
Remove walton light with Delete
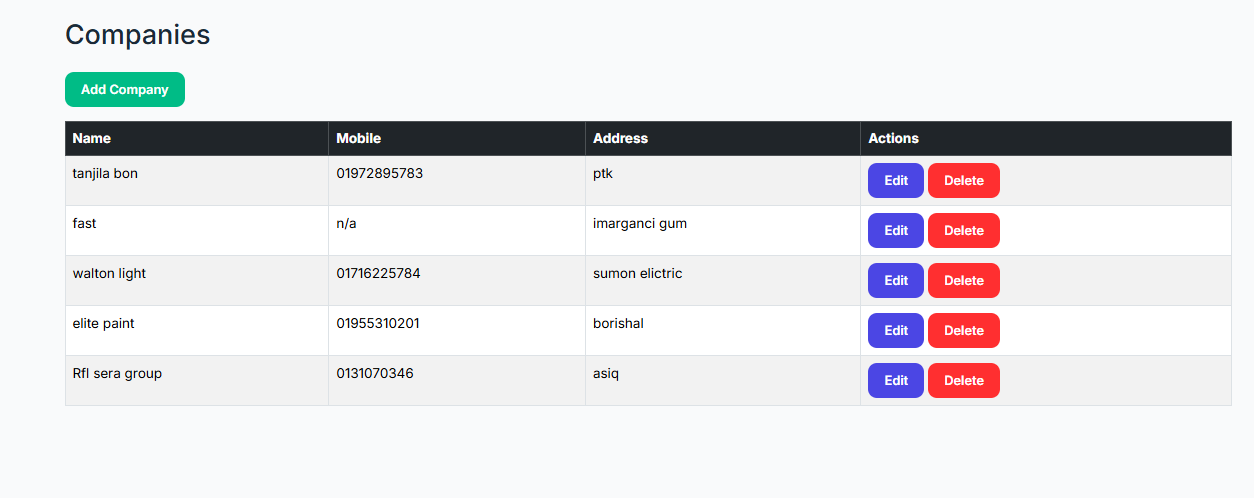pyautogui.click(x=963, y=281)
